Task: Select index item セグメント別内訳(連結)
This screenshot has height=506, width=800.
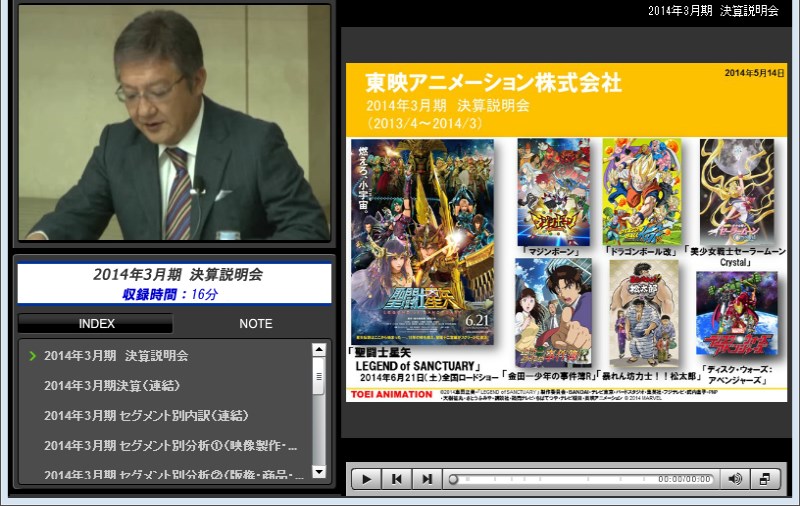Action: tap(146, 415)
